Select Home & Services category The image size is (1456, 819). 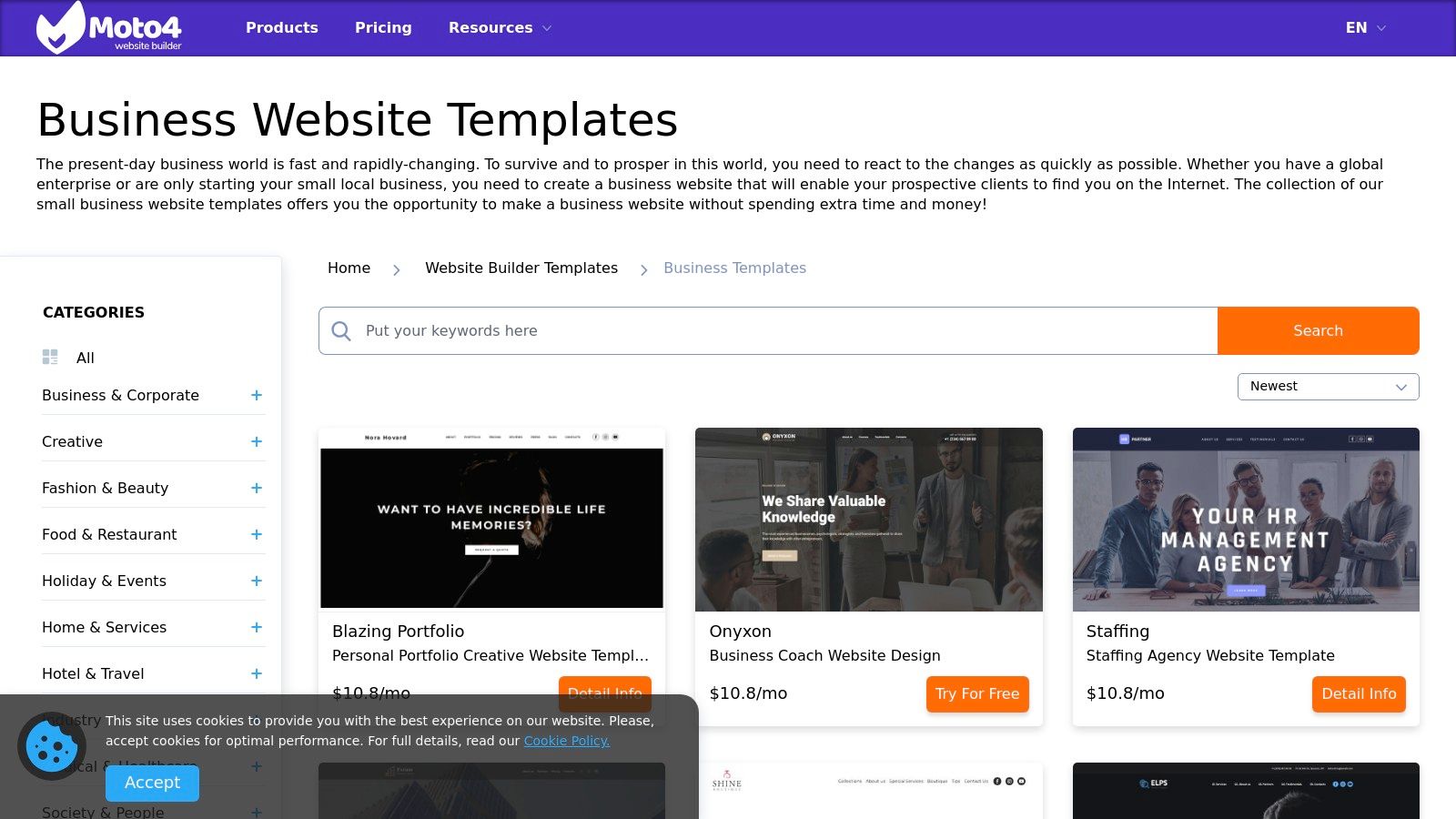click(x=104, y=627)
